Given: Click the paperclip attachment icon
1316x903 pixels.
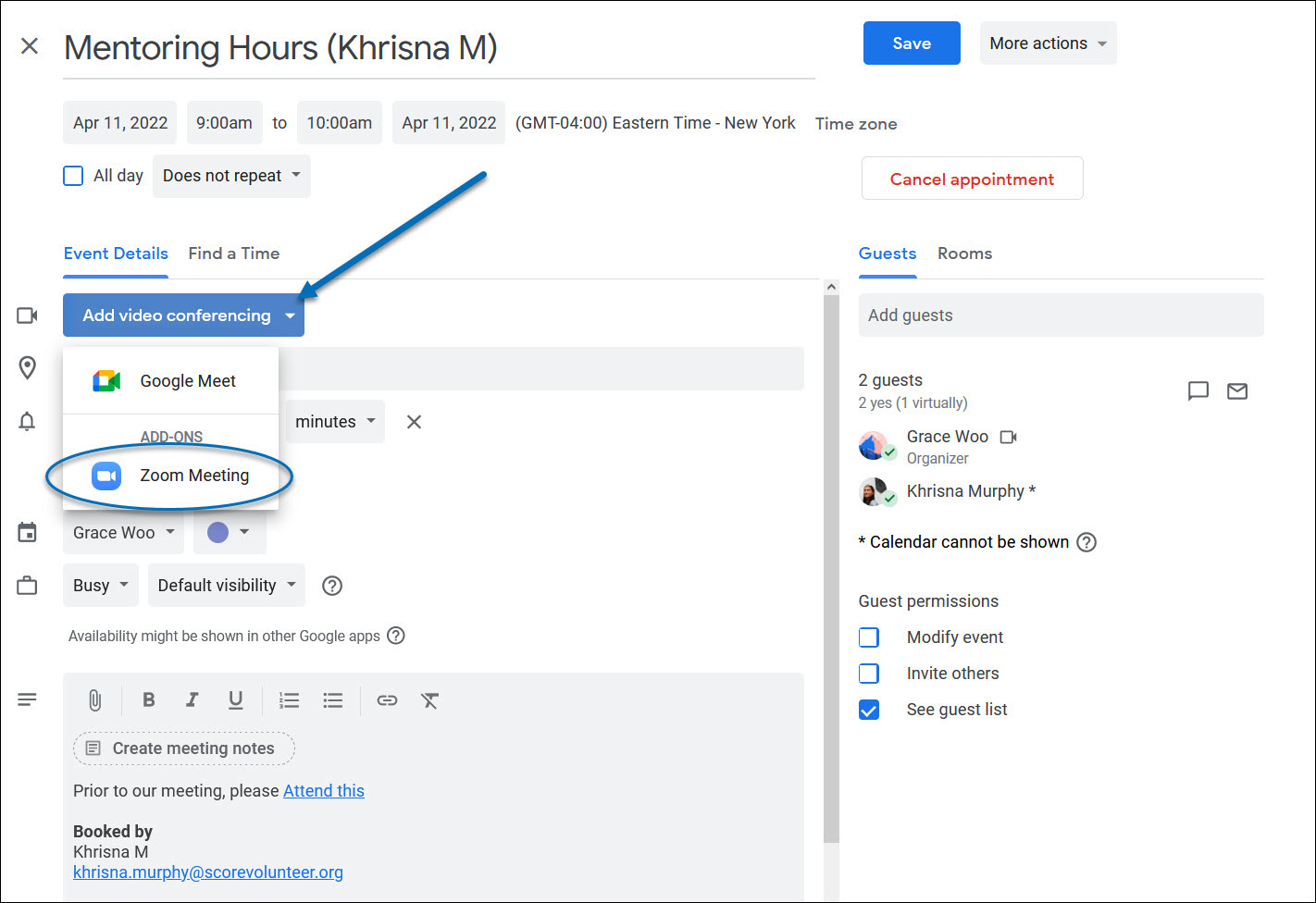Looking at the screenshot, I should [94, 700].
